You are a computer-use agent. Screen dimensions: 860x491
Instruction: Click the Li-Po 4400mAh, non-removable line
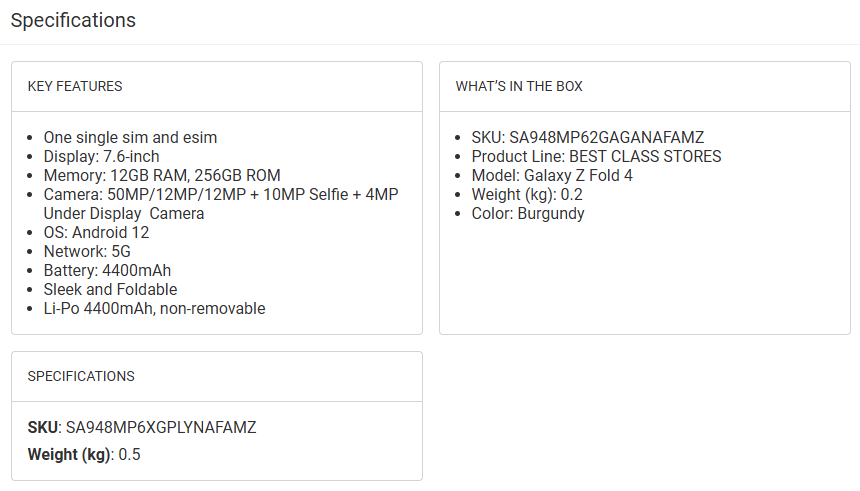click(x=154, y=308)
